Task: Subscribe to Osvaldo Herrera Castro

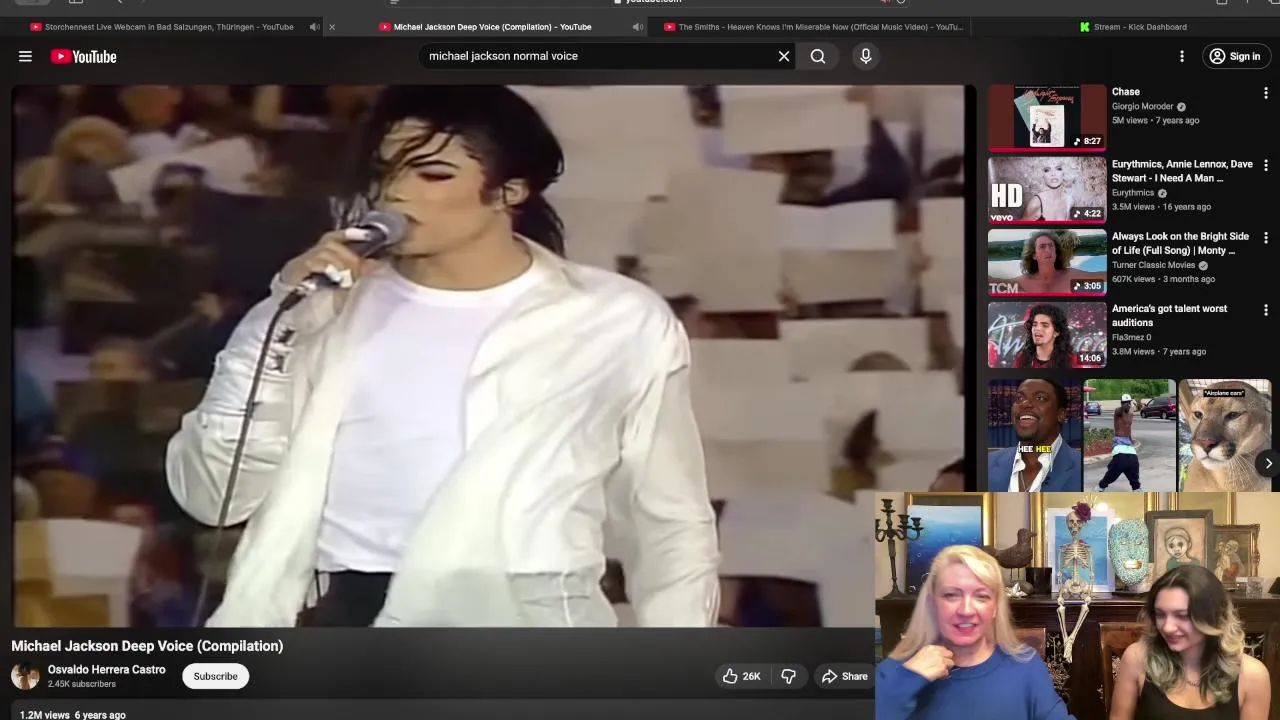Action: (215, 677)
